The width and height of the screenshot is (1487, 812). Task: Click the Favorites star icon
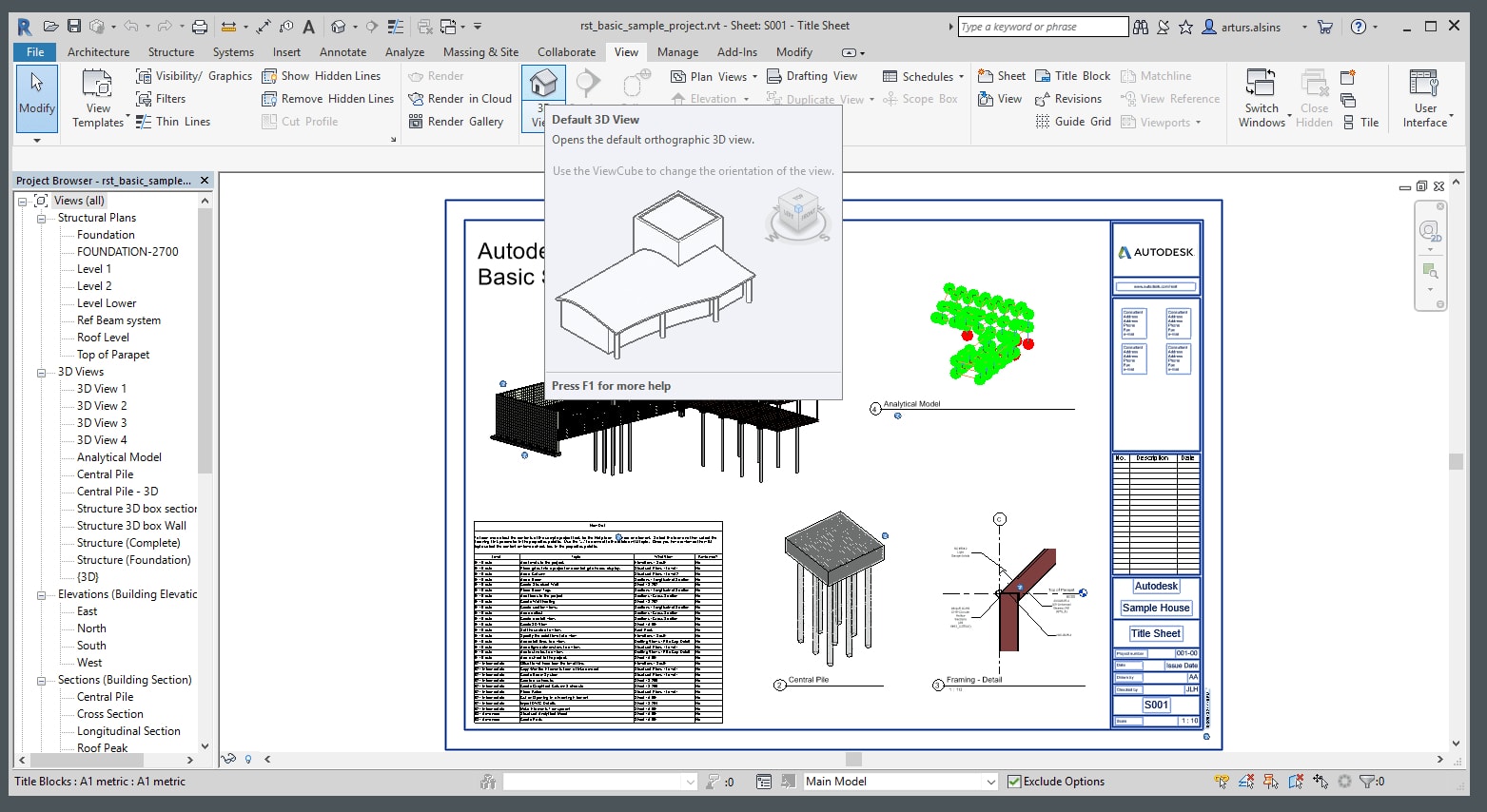tap(1185, 27)
